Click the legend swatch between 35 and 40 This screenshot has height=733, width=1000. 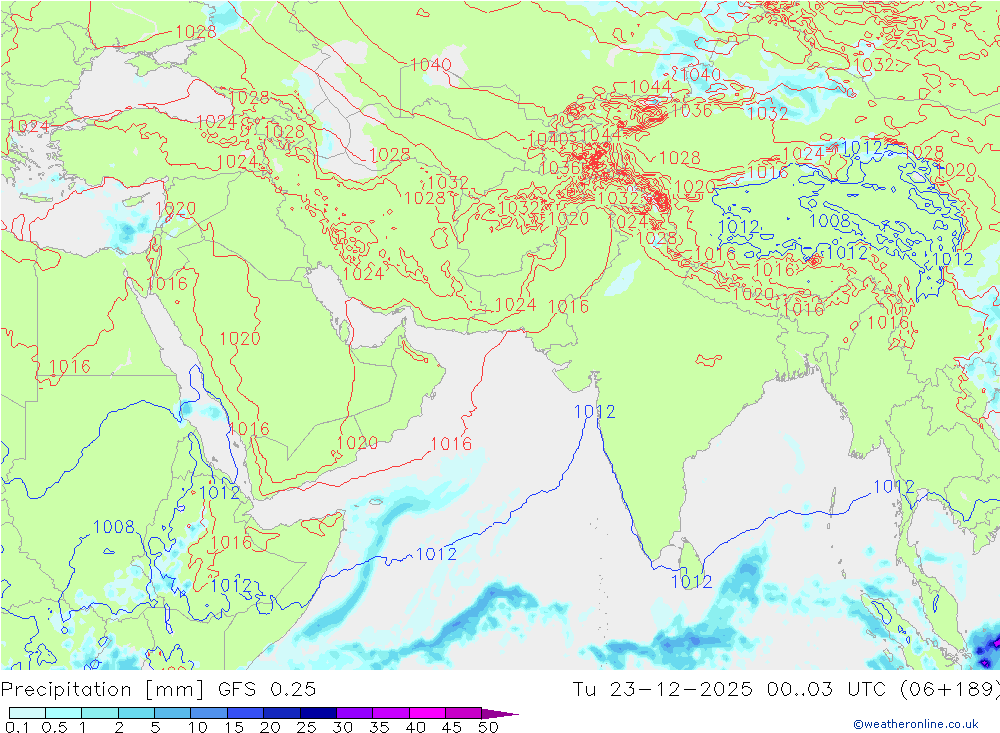click(390, 713)
